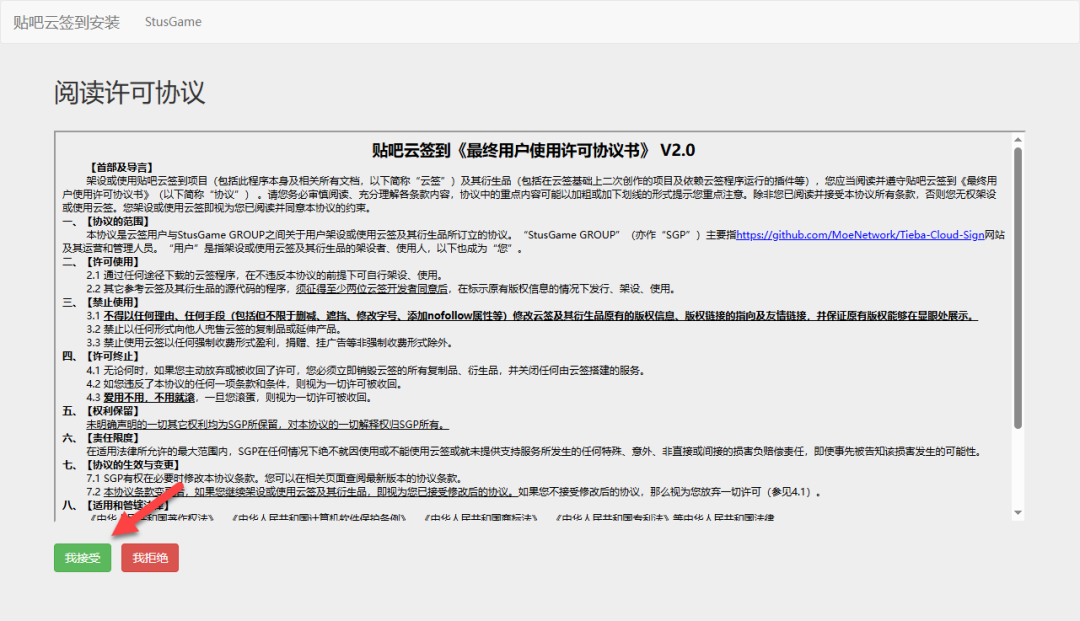
Task: Click the agreement scrollbar down arrow
Action: tap(1018, 514)
